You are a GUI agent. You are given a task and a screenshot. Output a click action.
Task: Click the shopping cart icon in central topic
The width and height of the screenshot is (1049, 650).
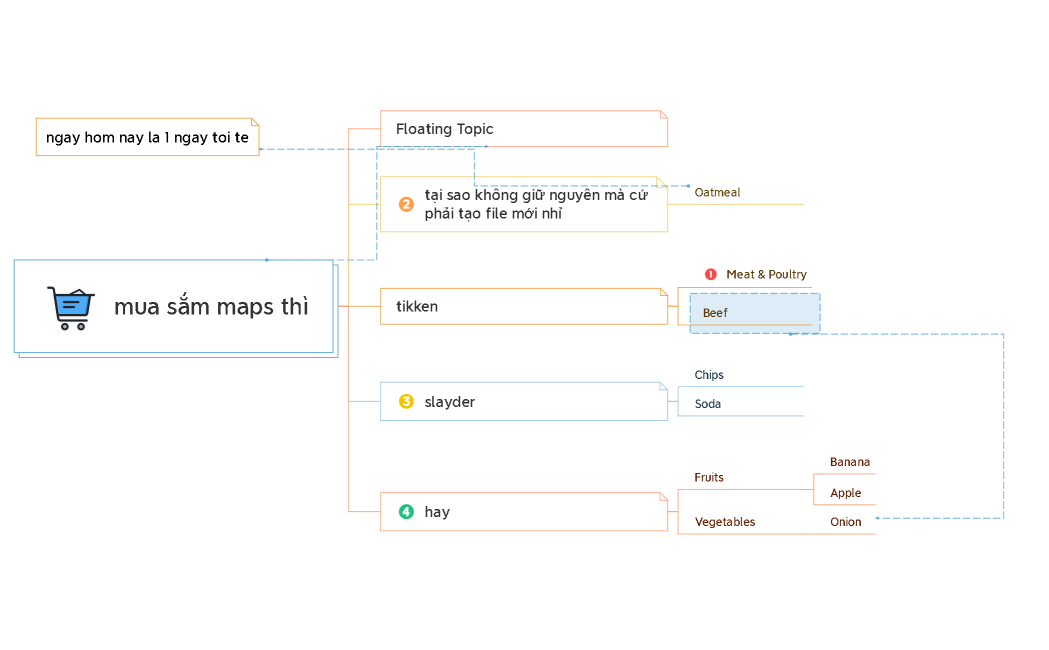70,307
